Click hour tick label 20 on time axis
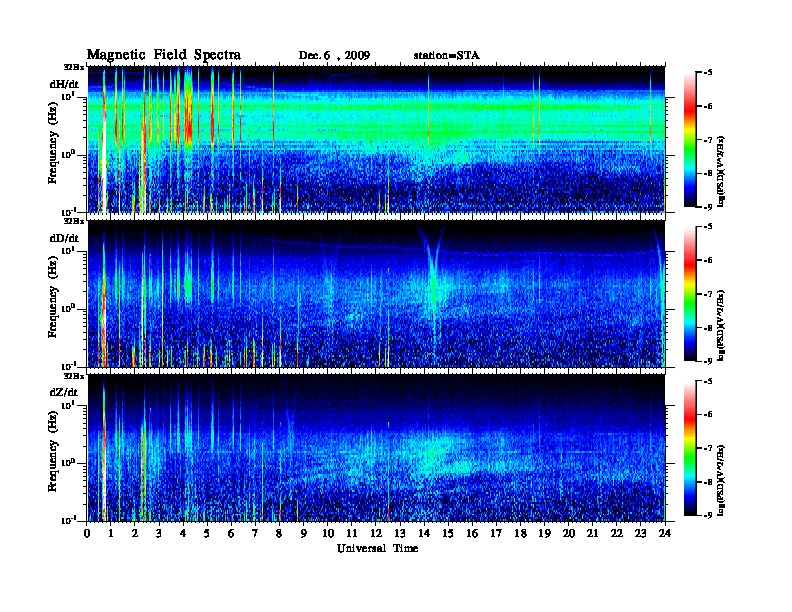This screenshot has height=612, width=792. (569, 534)
